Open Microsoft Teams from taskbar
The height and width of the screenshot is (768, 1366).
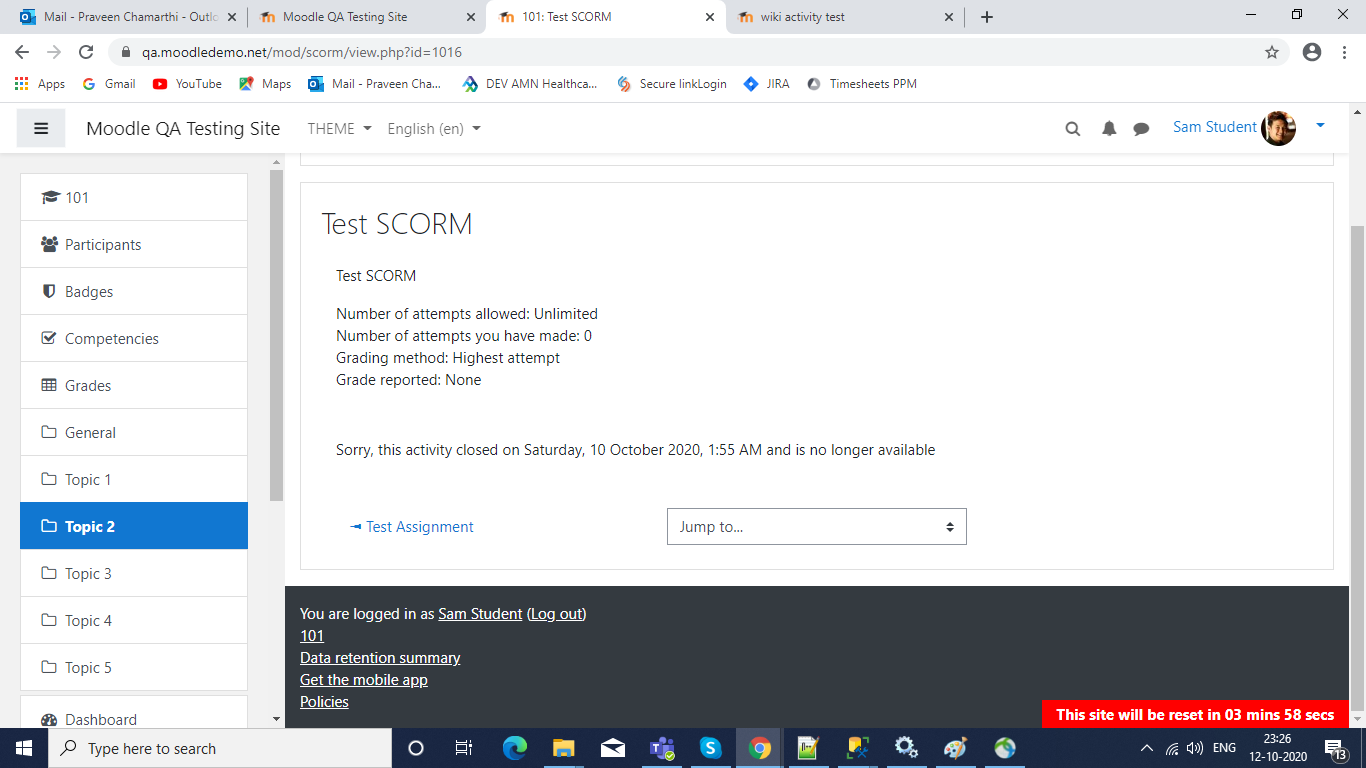pos(661,748)
